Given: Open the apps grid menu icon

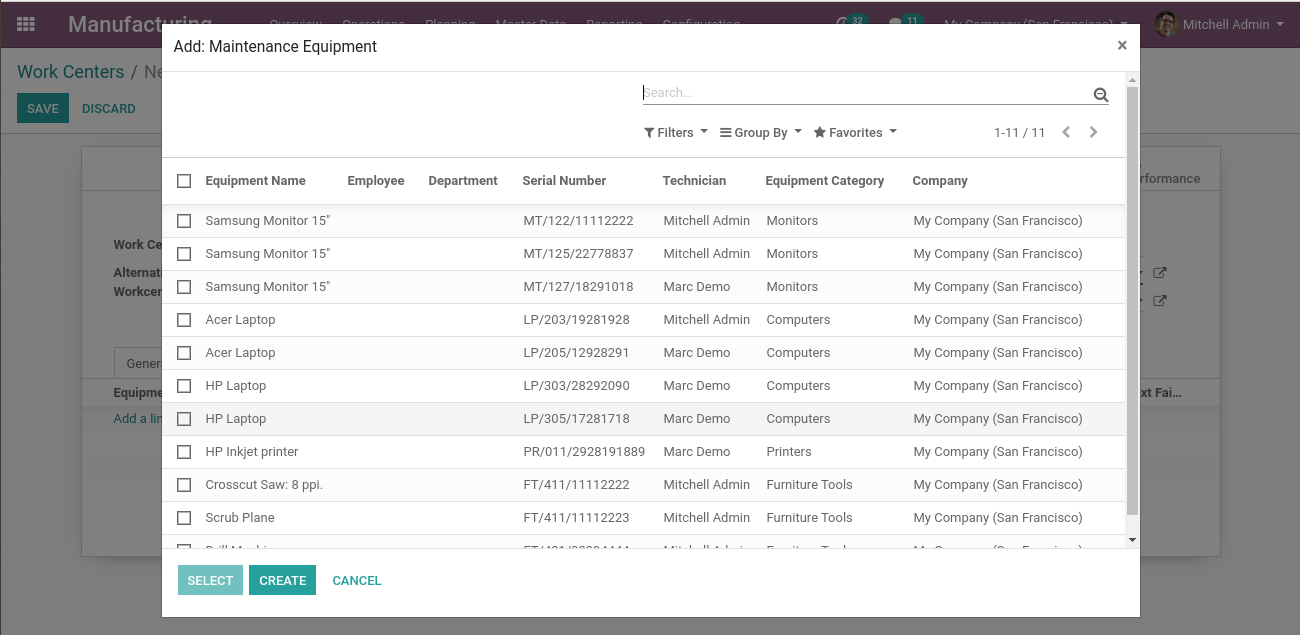Looking at the screenshot, I should [x=26, y=24].
